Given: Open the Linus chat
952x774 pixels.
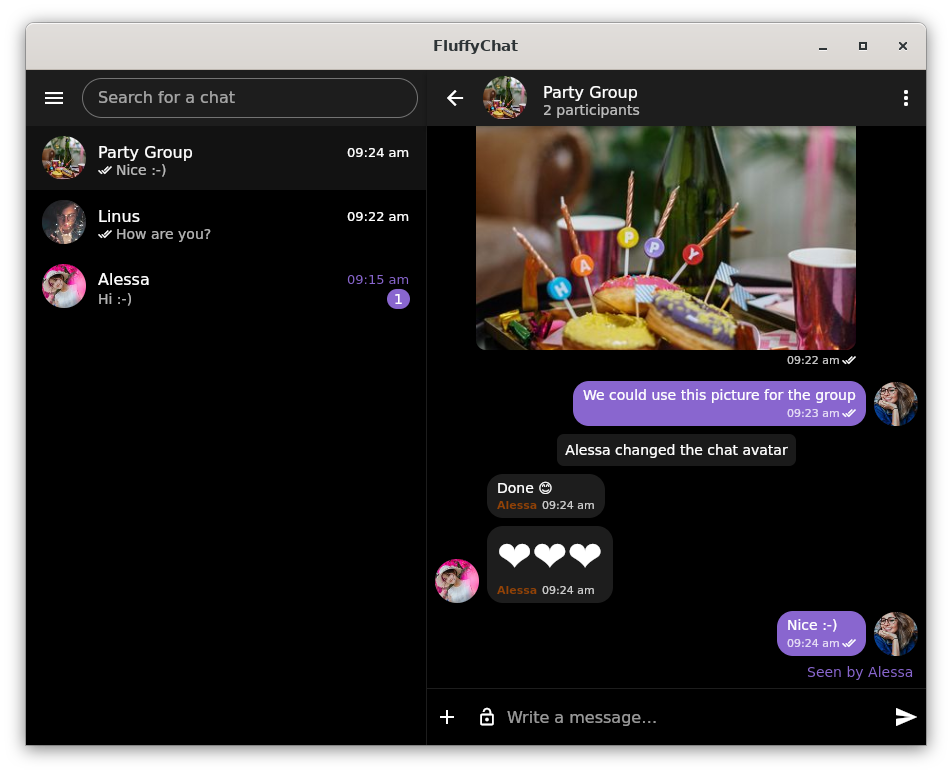Looking at the screenshot, I should [226, 222].
